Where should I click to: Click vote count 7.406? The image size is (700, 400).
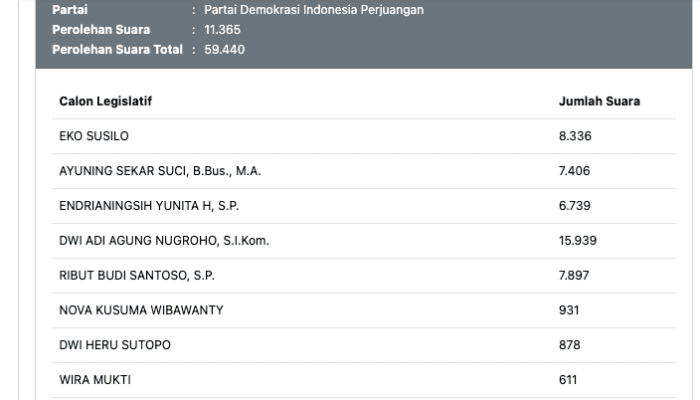coord(575,171)
